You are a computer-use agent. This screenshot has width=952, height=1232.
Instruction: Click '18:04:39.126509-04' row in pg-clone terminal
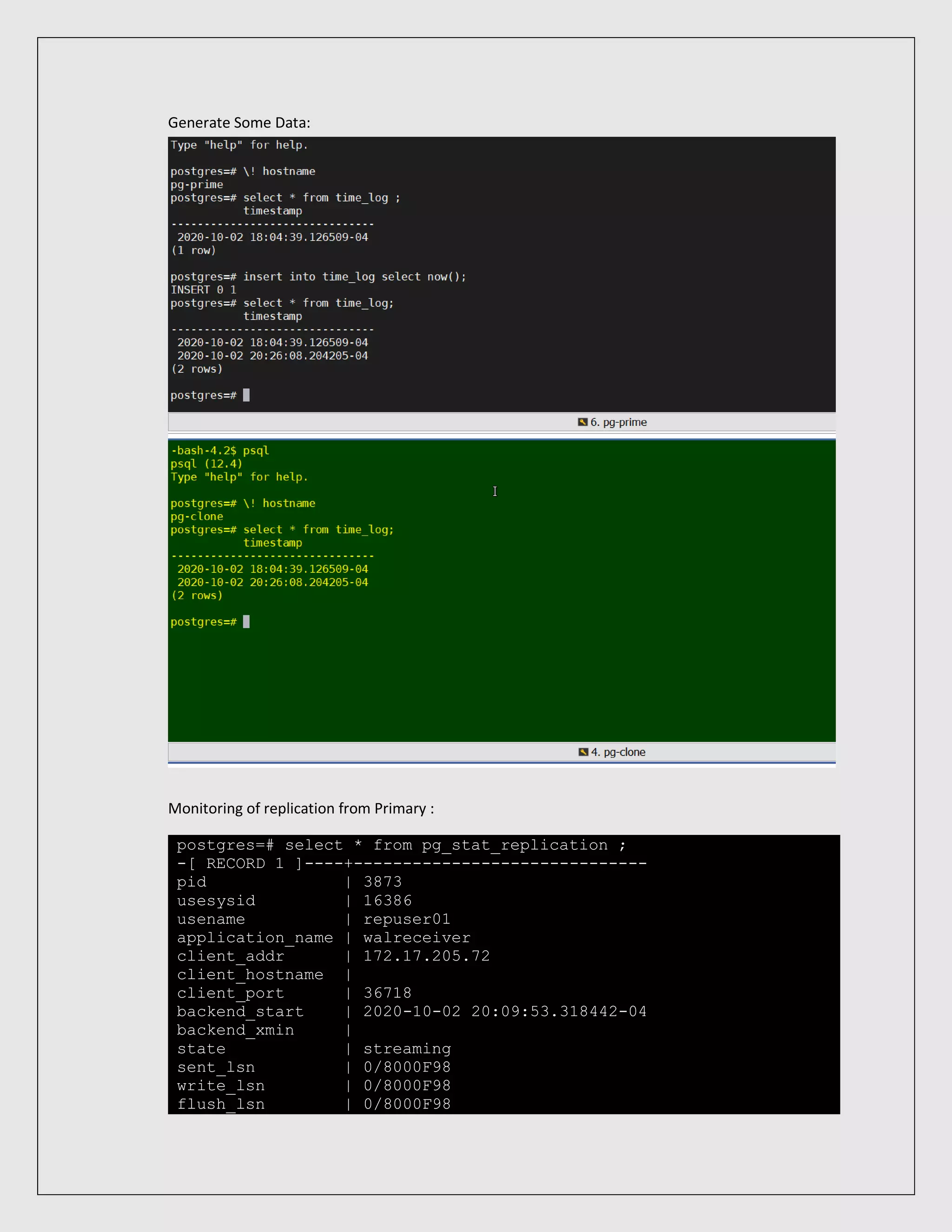(272, 569)
